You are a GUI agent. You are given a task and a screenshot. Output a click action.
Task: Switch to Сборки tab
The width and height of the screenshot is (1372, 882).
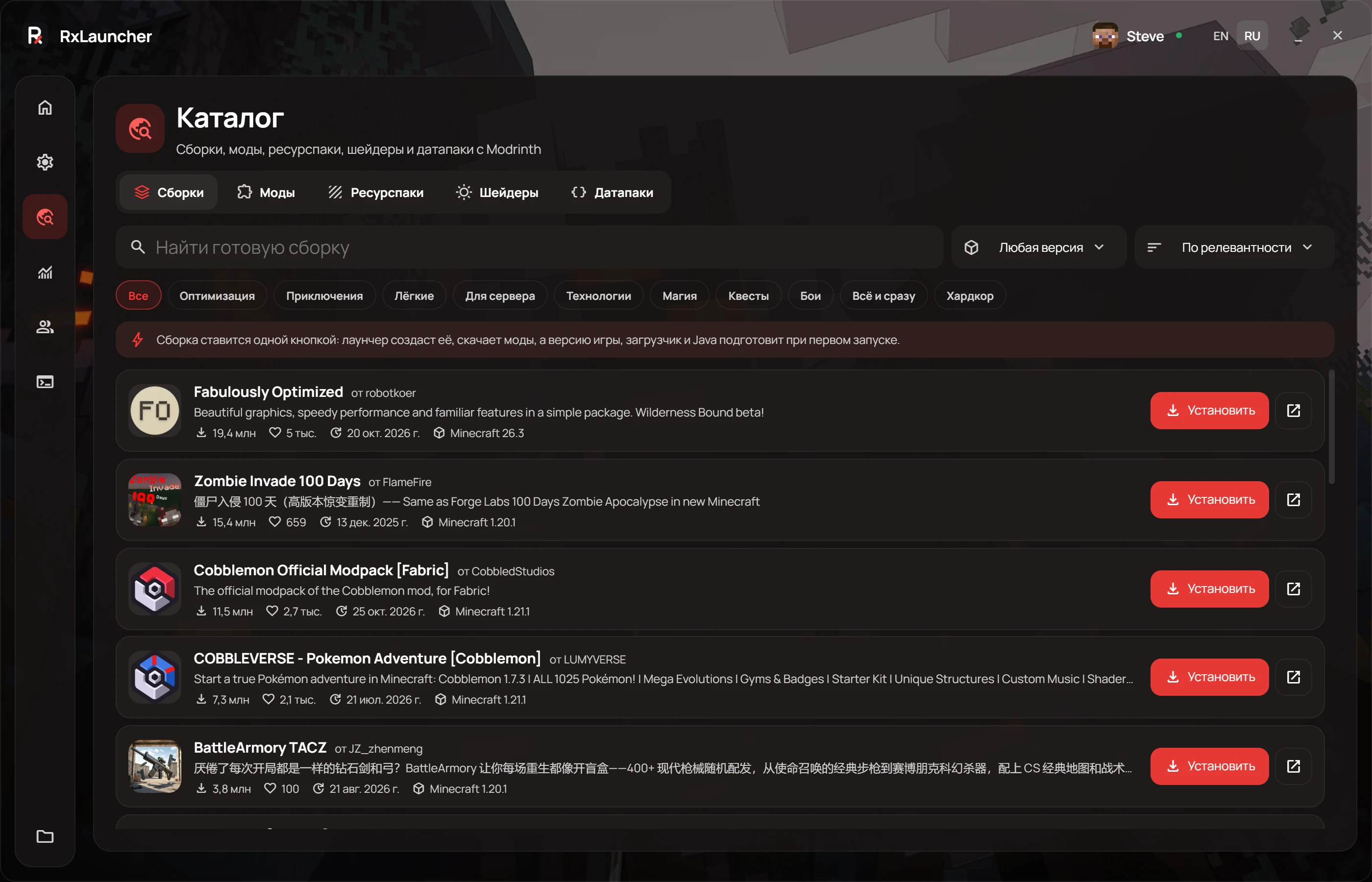point(169,193)
